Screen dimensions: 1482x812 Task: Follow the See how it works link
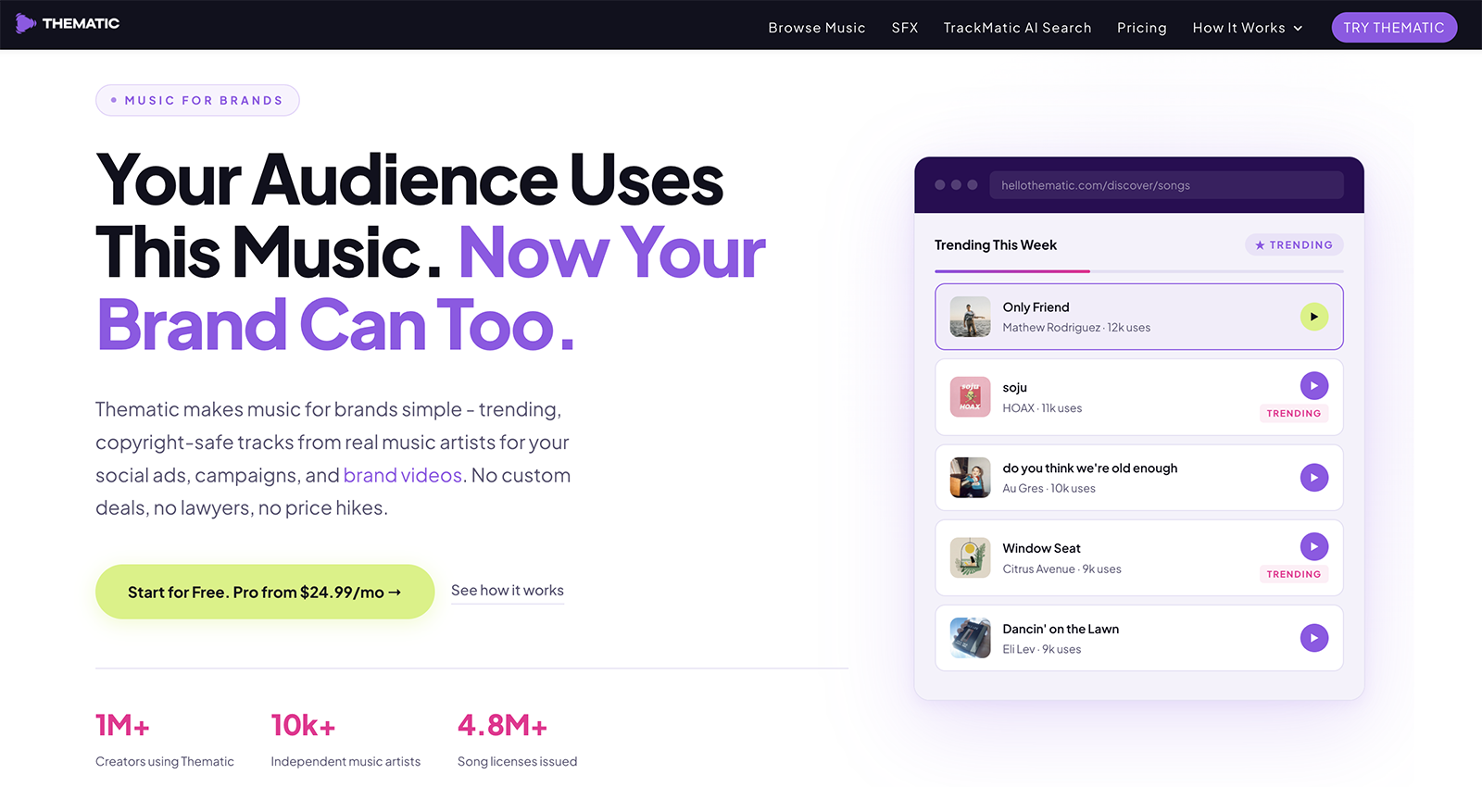[x=508, y=591]
